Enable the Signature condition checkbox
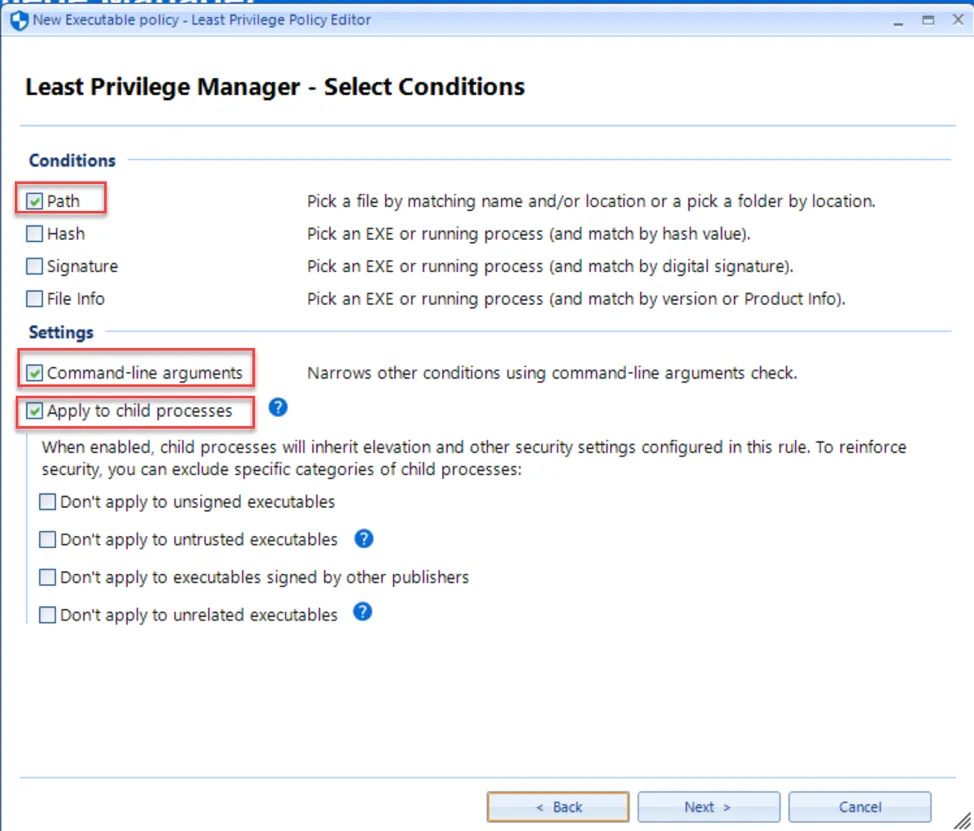Screen dimensions: 974x831 click(x=35, y=267)
